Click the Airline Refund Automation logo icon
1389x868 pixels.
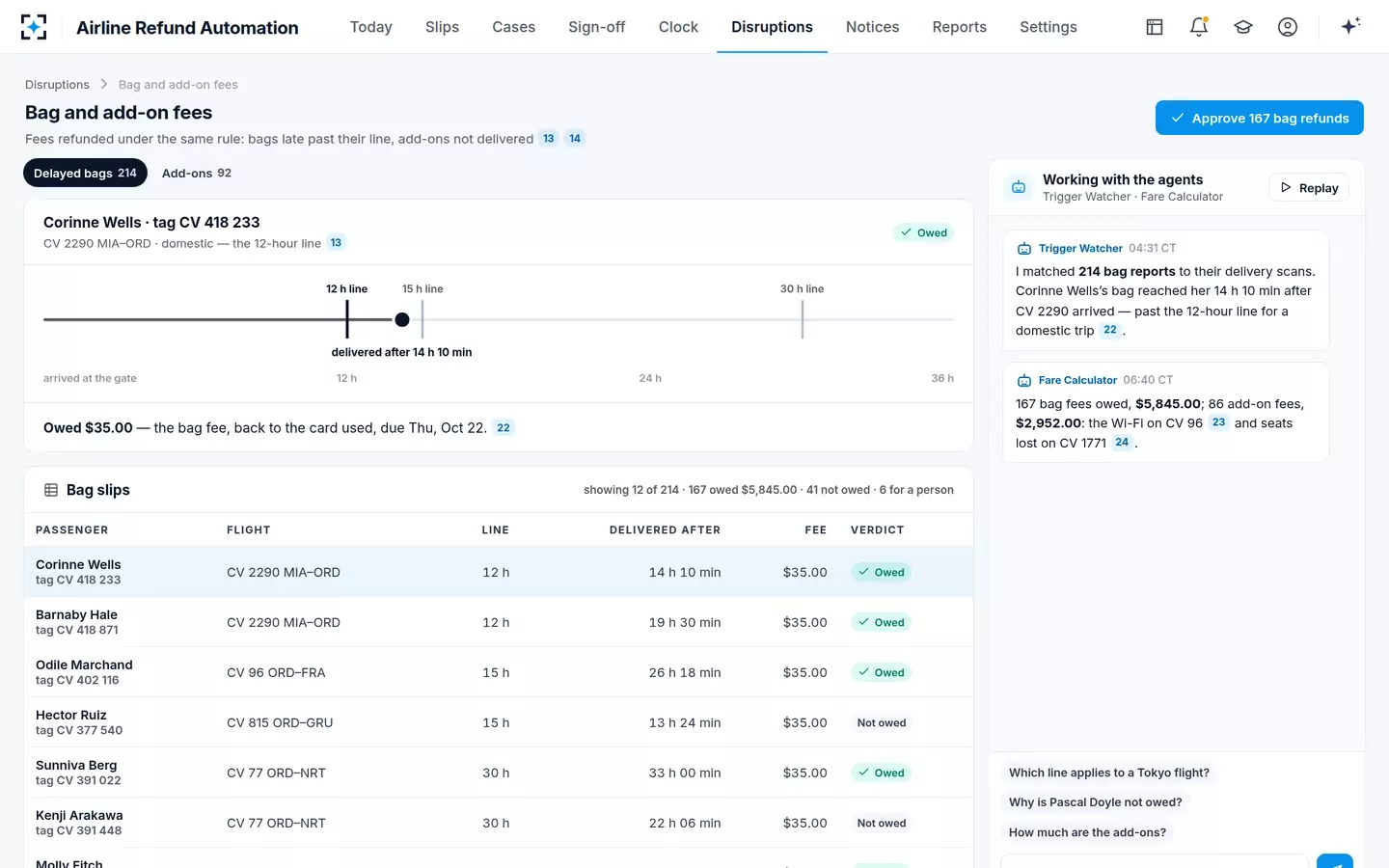(x=34, y=27)
